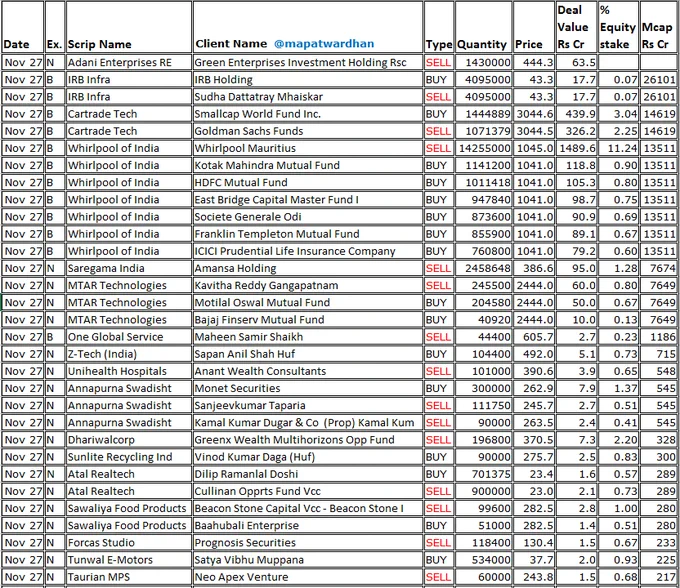Click the 'Saregama India' scrip cell

tap(129, 268)
